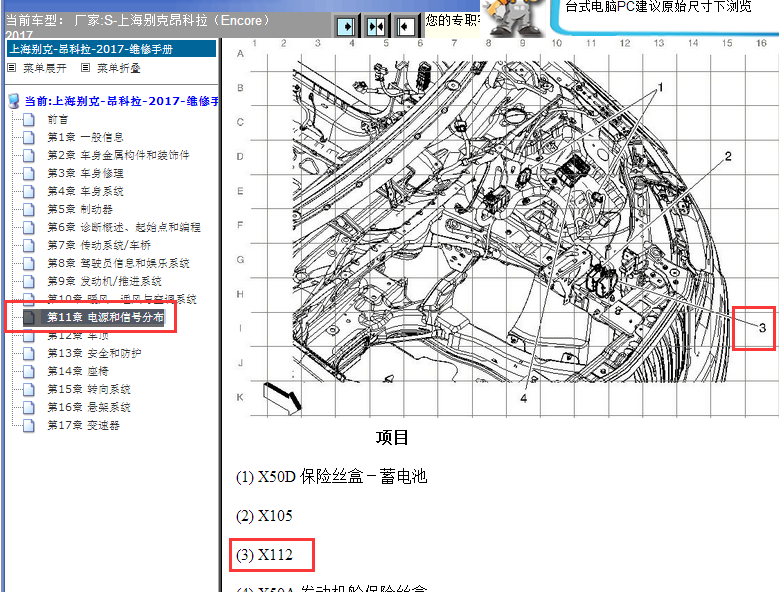This screenshot has width=779, height=592.
Task: Open 第16章 悬架系统
Action: (x=89, y=407)
